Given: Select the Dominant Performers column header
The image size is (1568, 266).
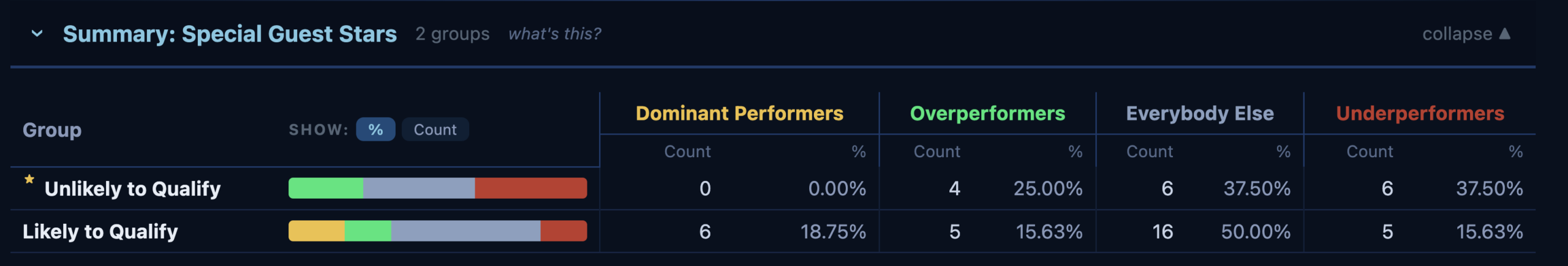Looking at the screenshot, I should (x=739, y=113).
